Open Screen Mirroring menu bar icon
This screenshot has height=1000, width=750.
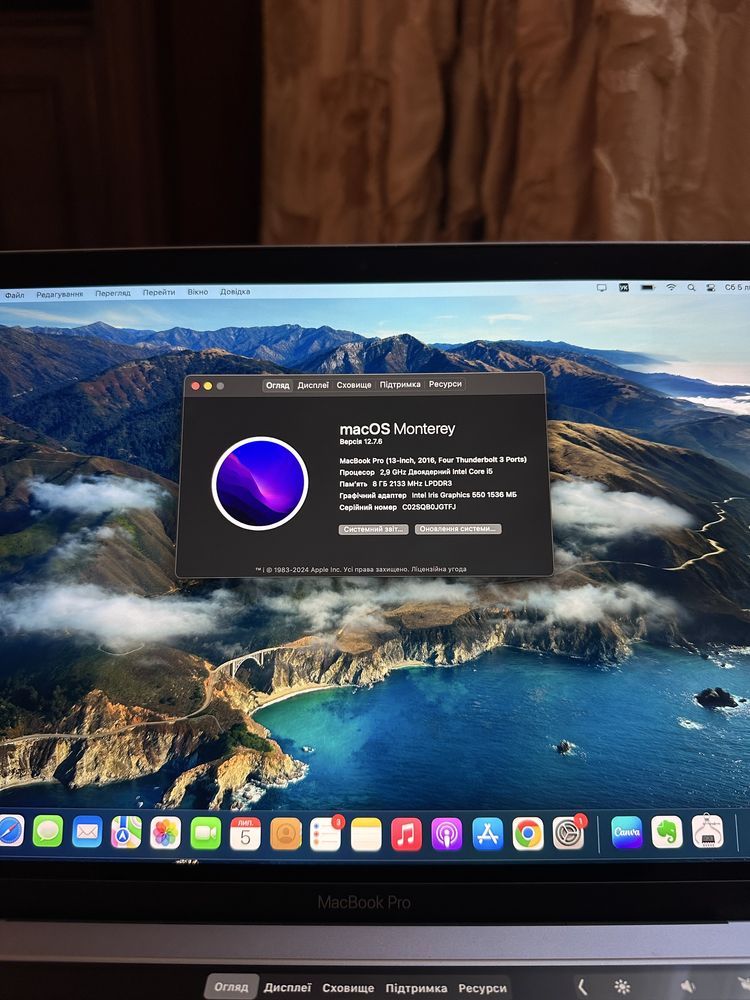coord(601,288)
